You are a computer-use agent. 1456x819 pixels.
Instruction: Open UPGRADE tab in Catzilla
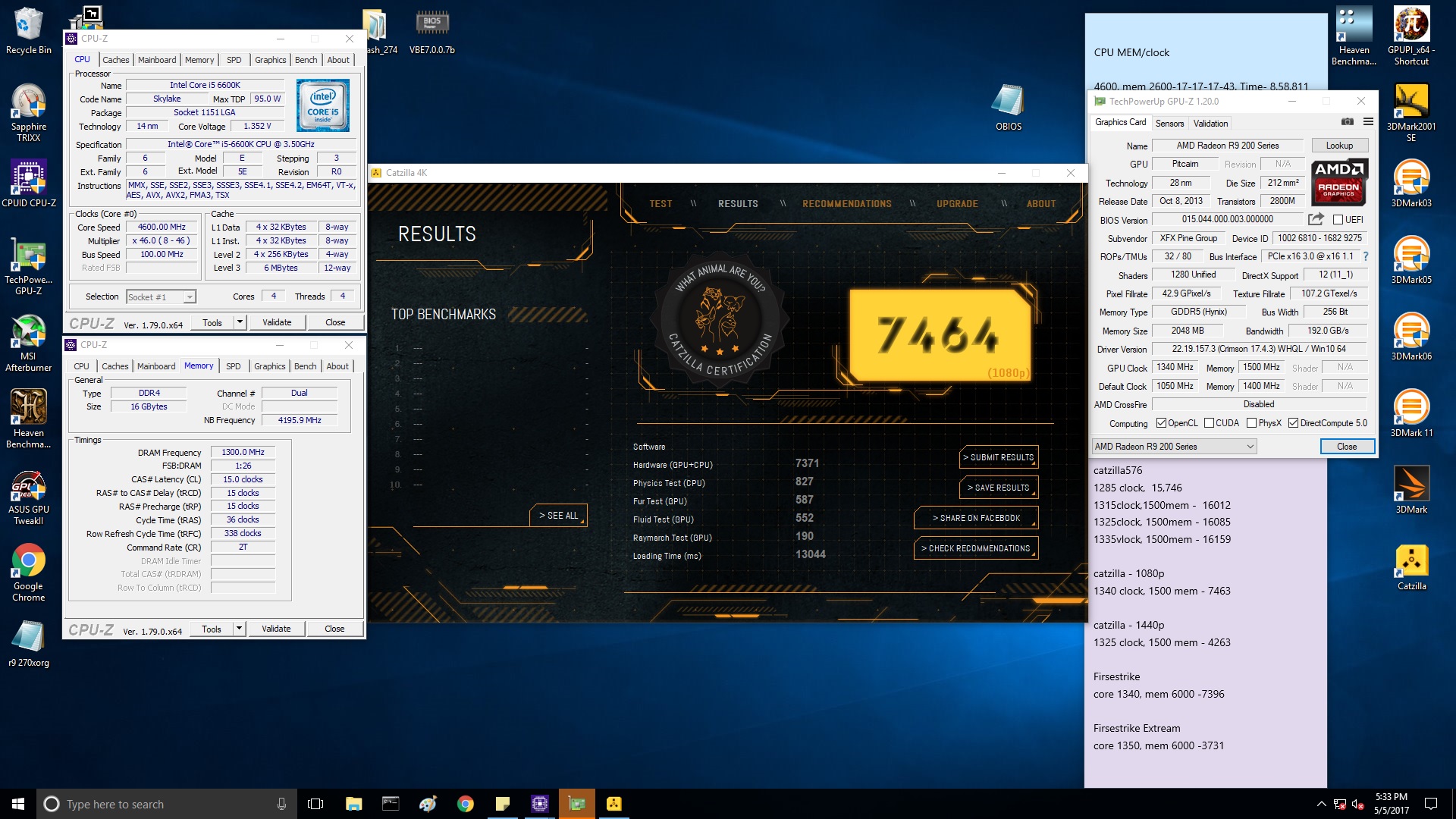pyautogui.click(x=957, y=204)
